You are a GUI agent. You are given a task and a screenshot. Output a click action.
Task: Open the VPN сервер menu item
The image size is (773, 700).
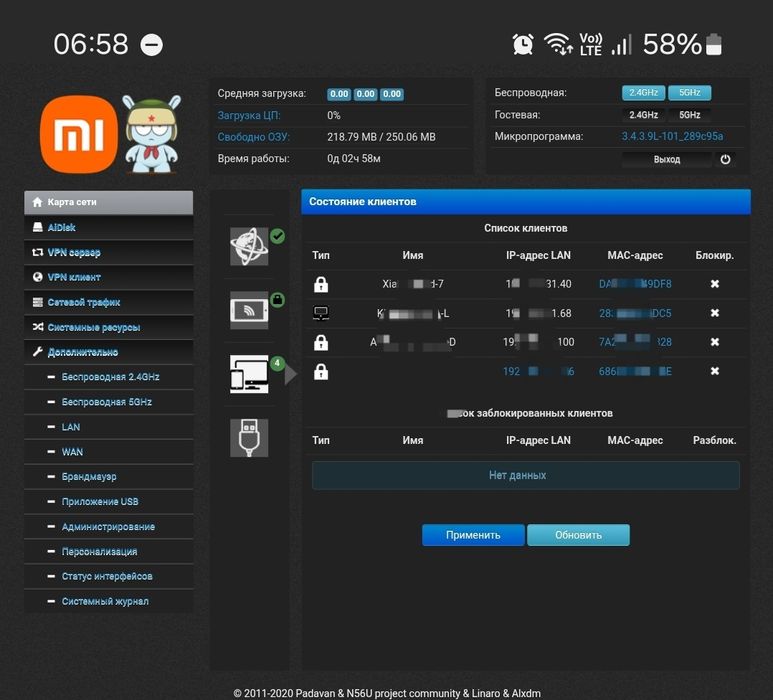[108, 252]
